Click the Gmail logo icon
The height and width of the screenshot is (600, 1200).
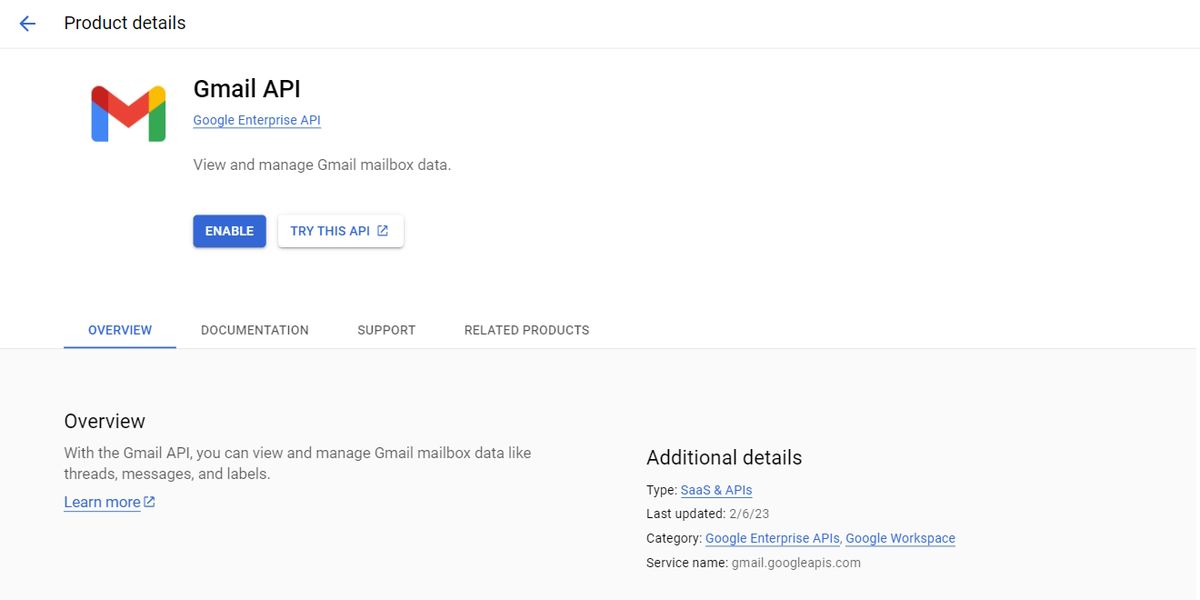pos(128,113)
